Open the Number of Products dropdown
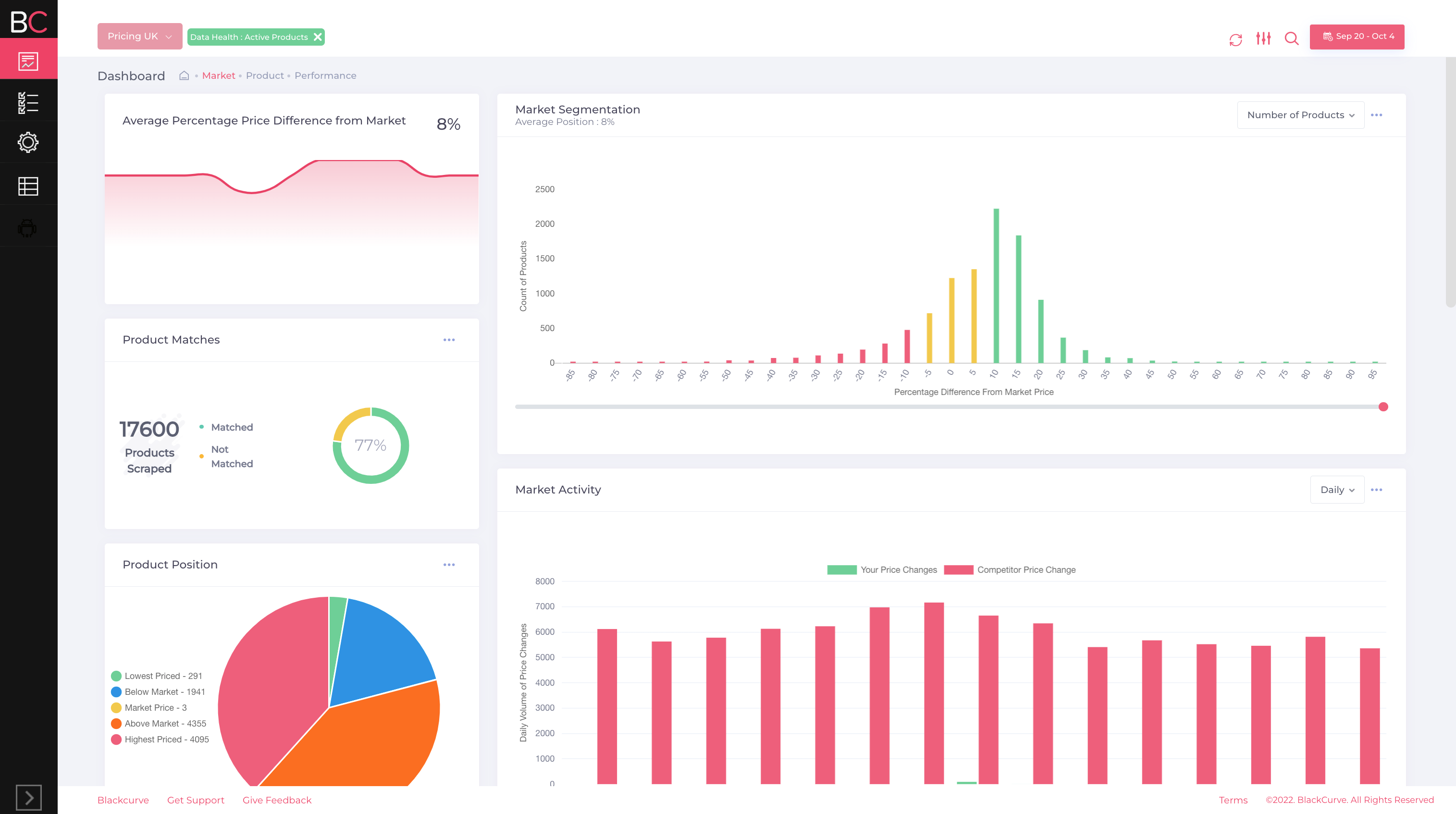 coord(1301,115)
